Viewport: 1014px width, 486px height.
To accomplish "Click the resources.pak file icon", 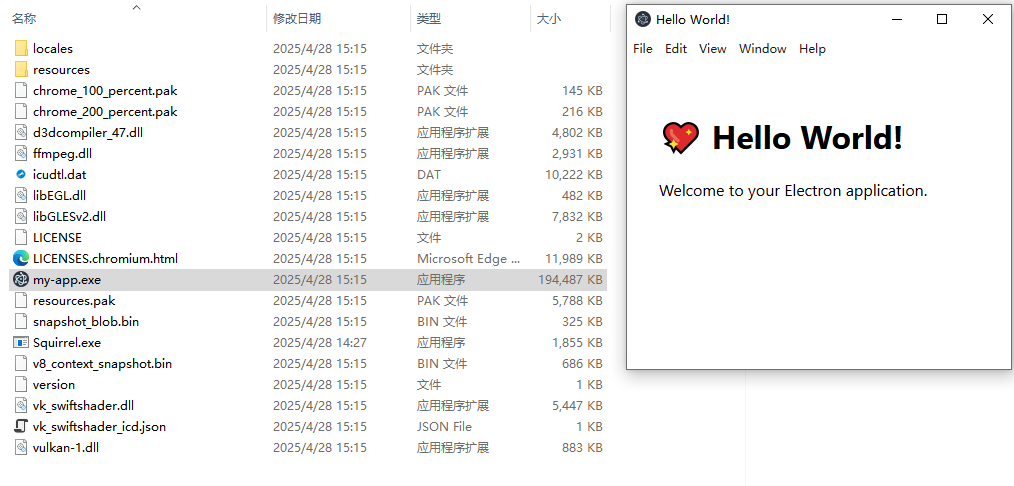I will [21, 301].
